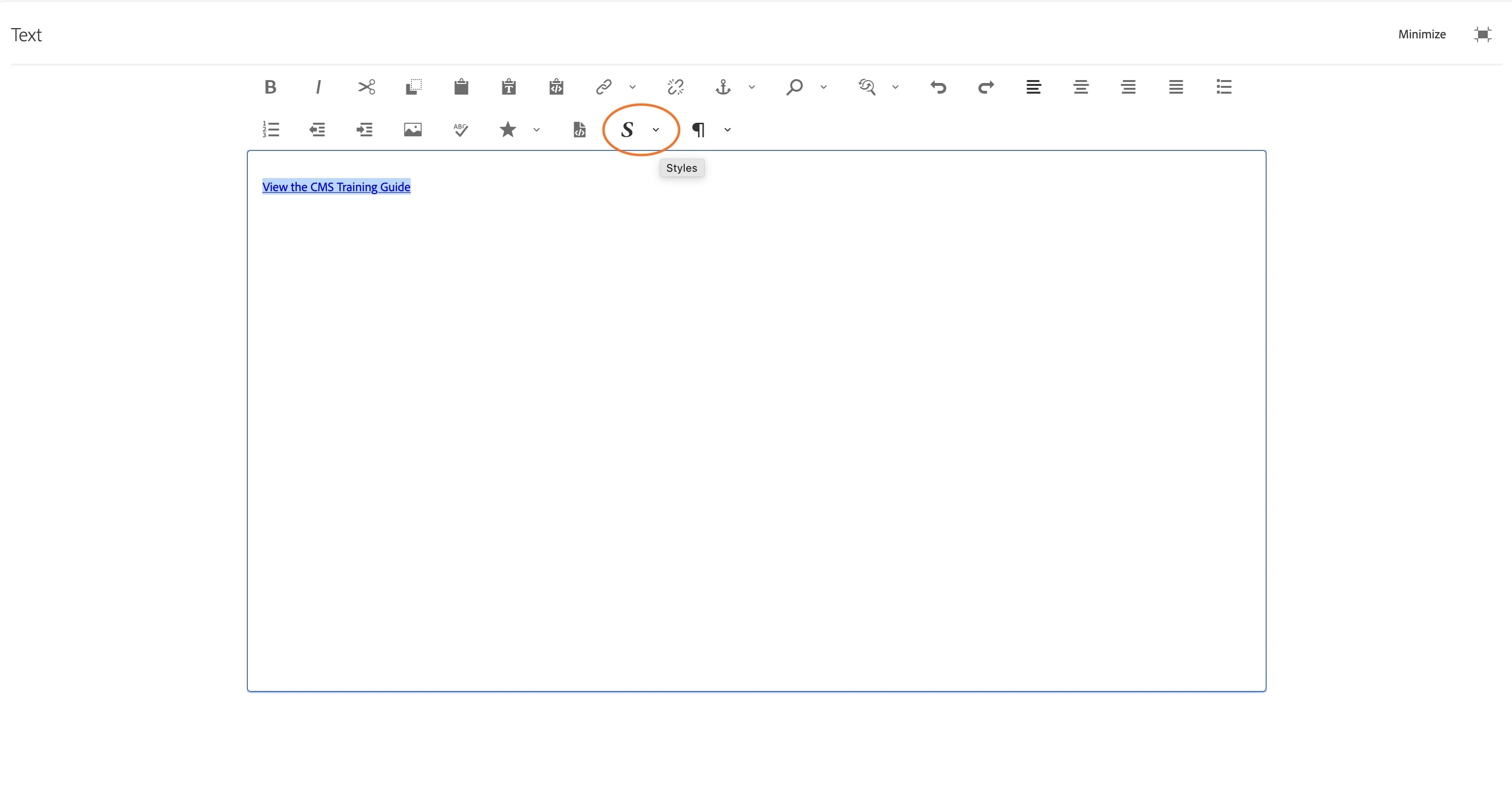This screenshot has width=1512, height=788.
Task: Insert an image
Action: [413, 129]
